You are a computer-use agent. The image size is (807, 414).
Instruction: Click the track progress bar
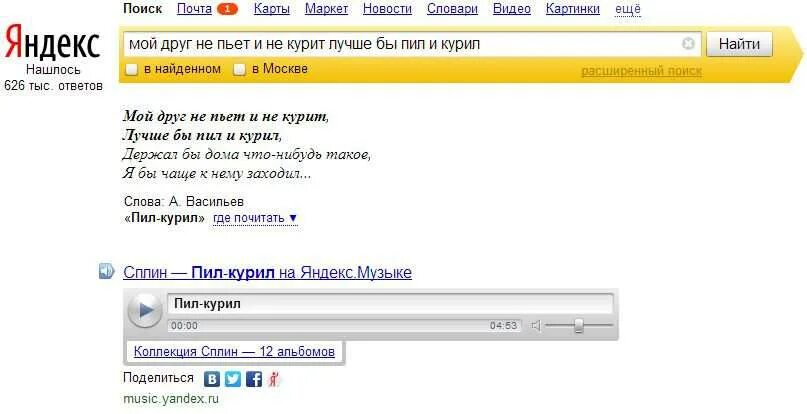[344, 325]
